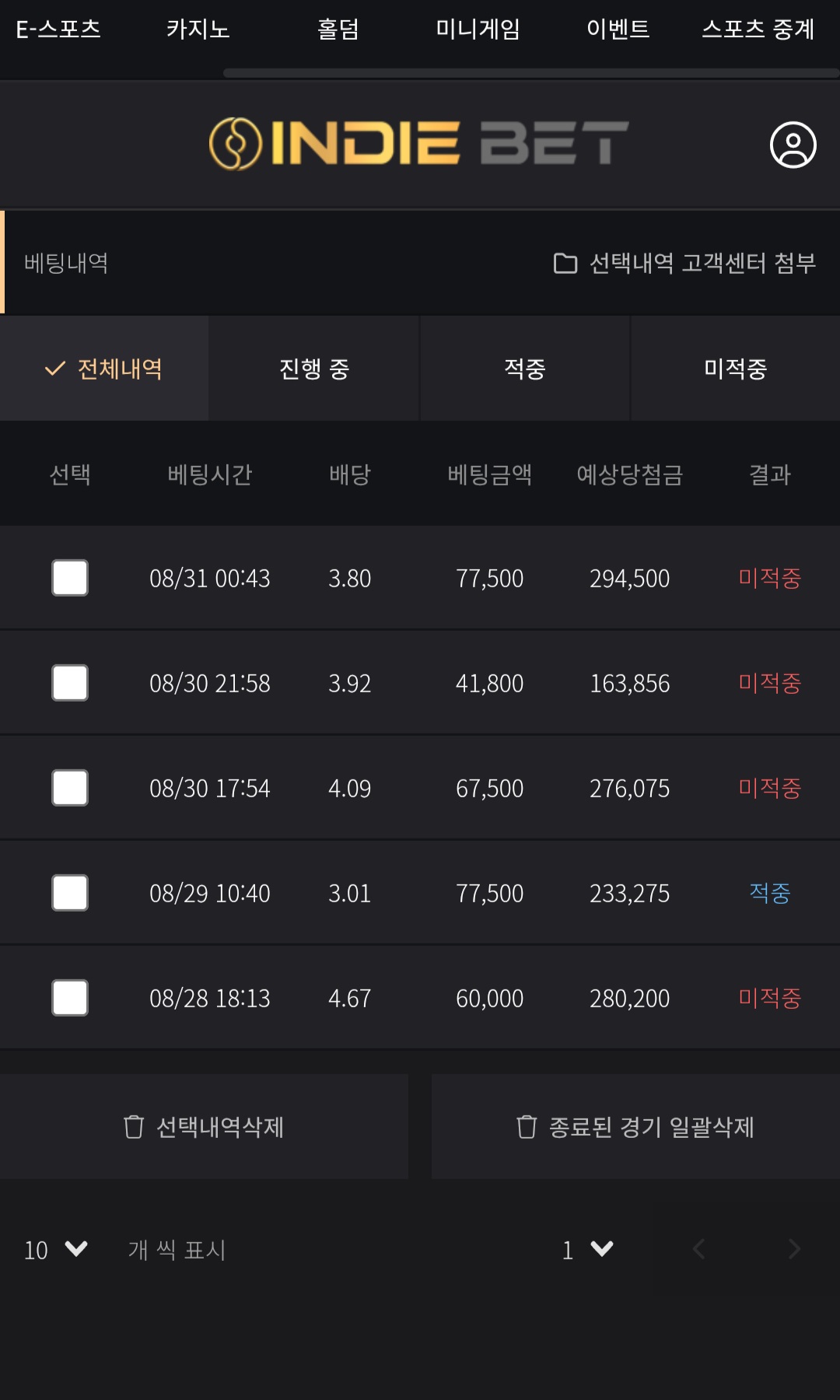
Task: Click trash icon beside 종료된 경기 일괄삭제
Action: 527,1126
